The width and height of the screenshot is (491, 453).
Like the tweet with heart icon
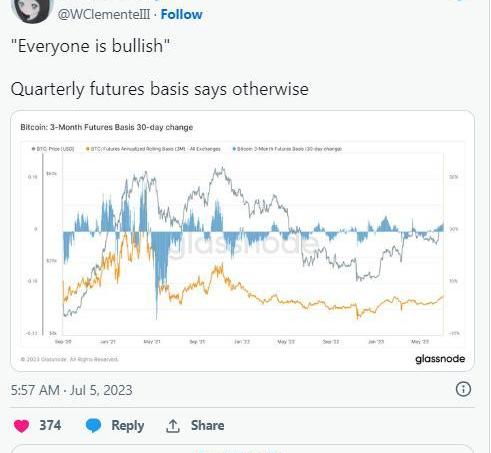(x=21, y=426)
